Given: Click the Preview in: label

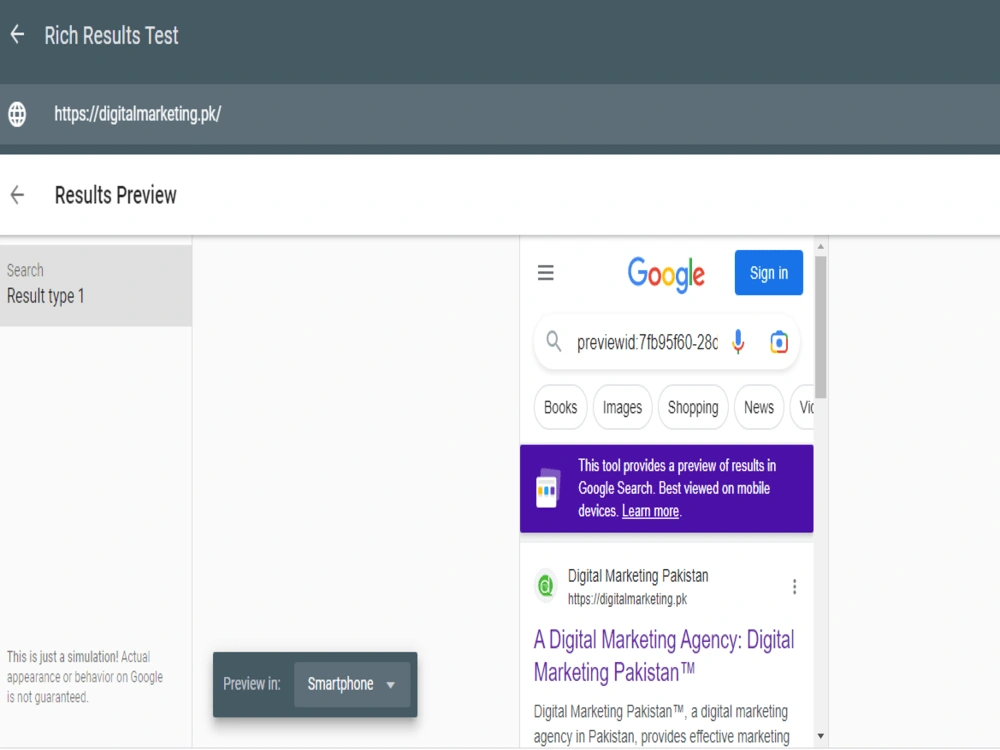Looking at the screenshot, I should [x=252, y=684].
